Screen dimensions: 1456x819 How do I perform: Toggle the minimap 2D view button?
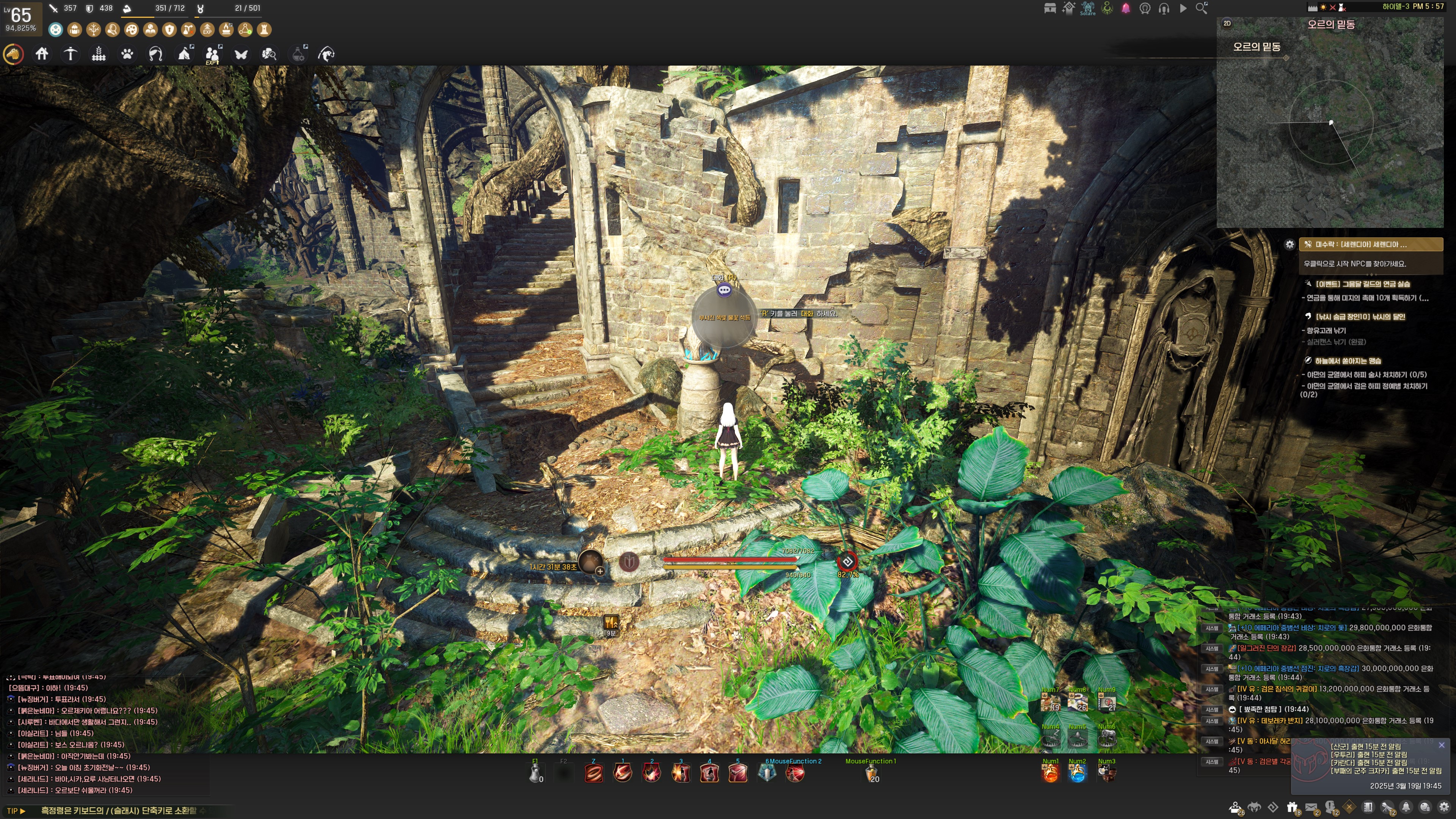1227,24
